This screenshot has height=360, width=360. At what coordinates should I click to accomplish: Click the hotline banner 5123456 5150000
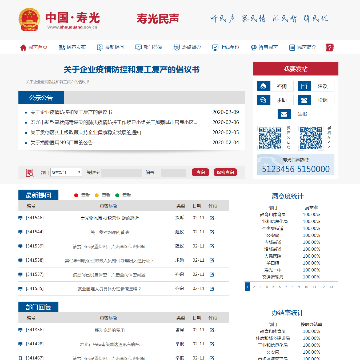click(x=295, y=165)
